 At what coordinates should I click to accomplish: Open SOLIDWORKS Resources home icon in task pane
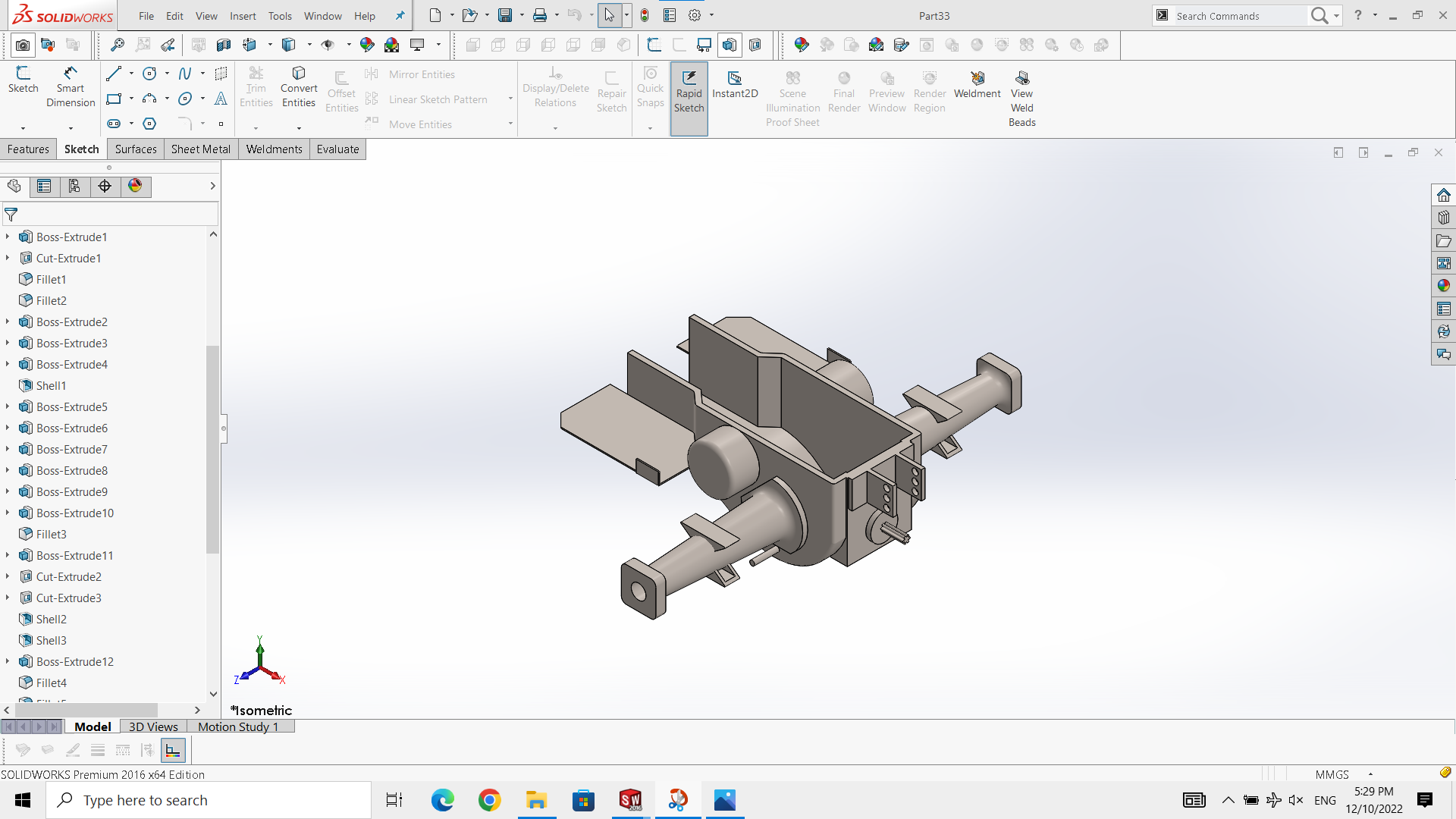(x=1443, y=195)
